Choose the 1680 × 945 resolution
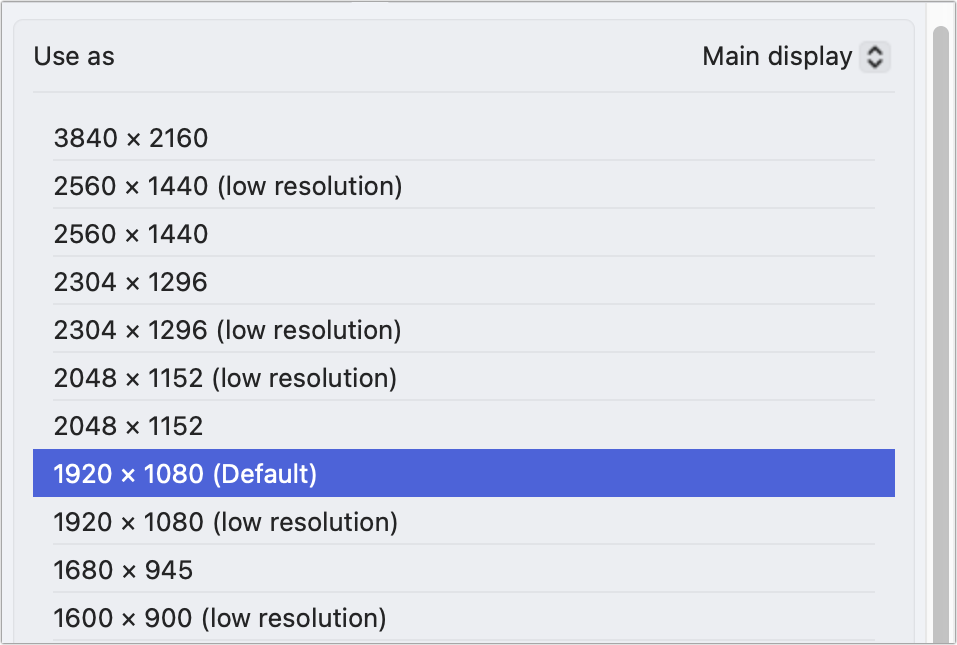The width and height of the screenshot is (957, 645). point(123,570)
